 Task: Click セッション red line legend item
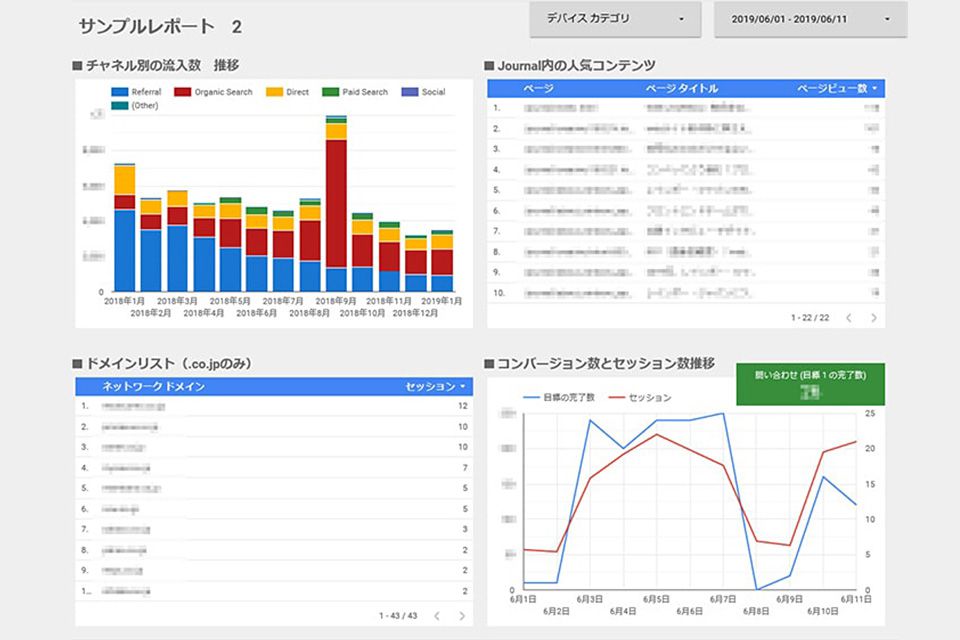[649, 397]
